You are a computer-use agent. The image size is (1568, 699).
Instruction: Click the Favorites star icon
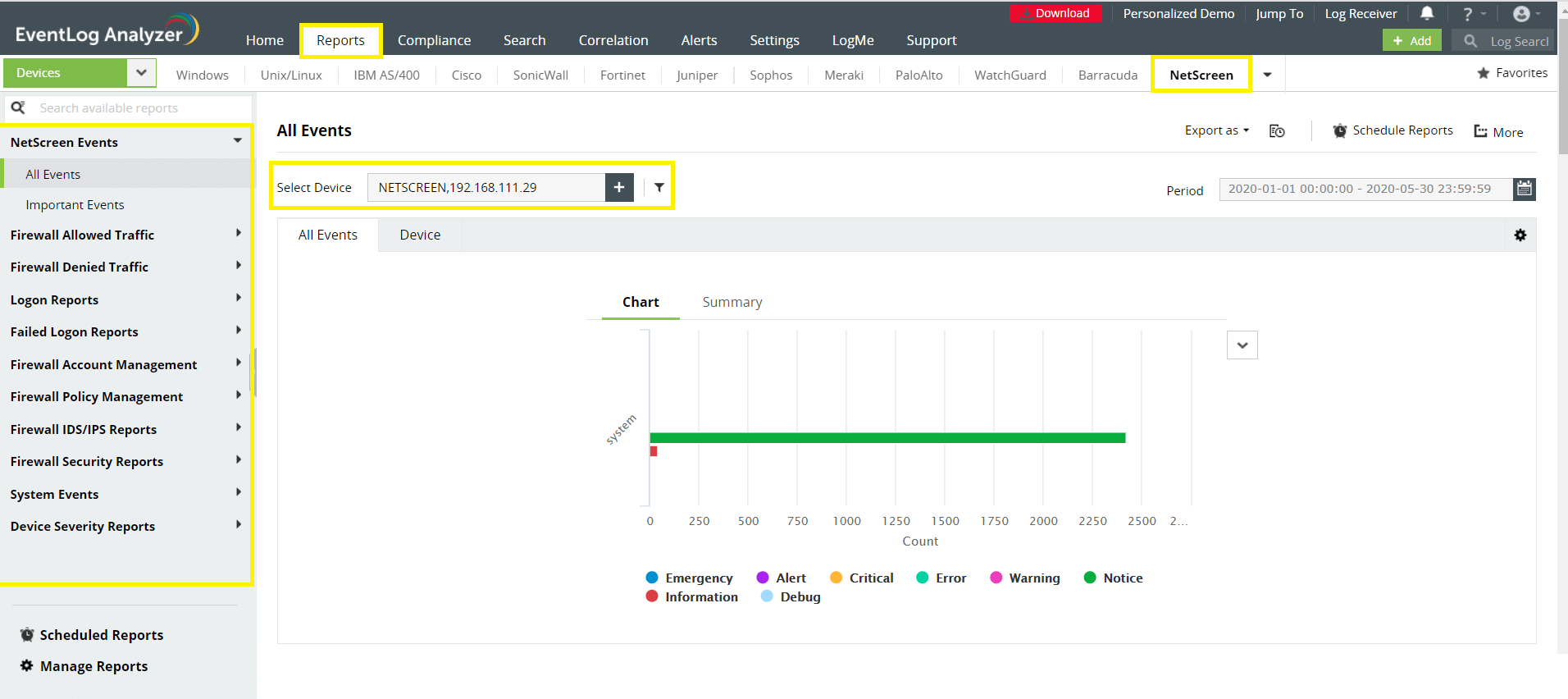tap(1483, 73)
